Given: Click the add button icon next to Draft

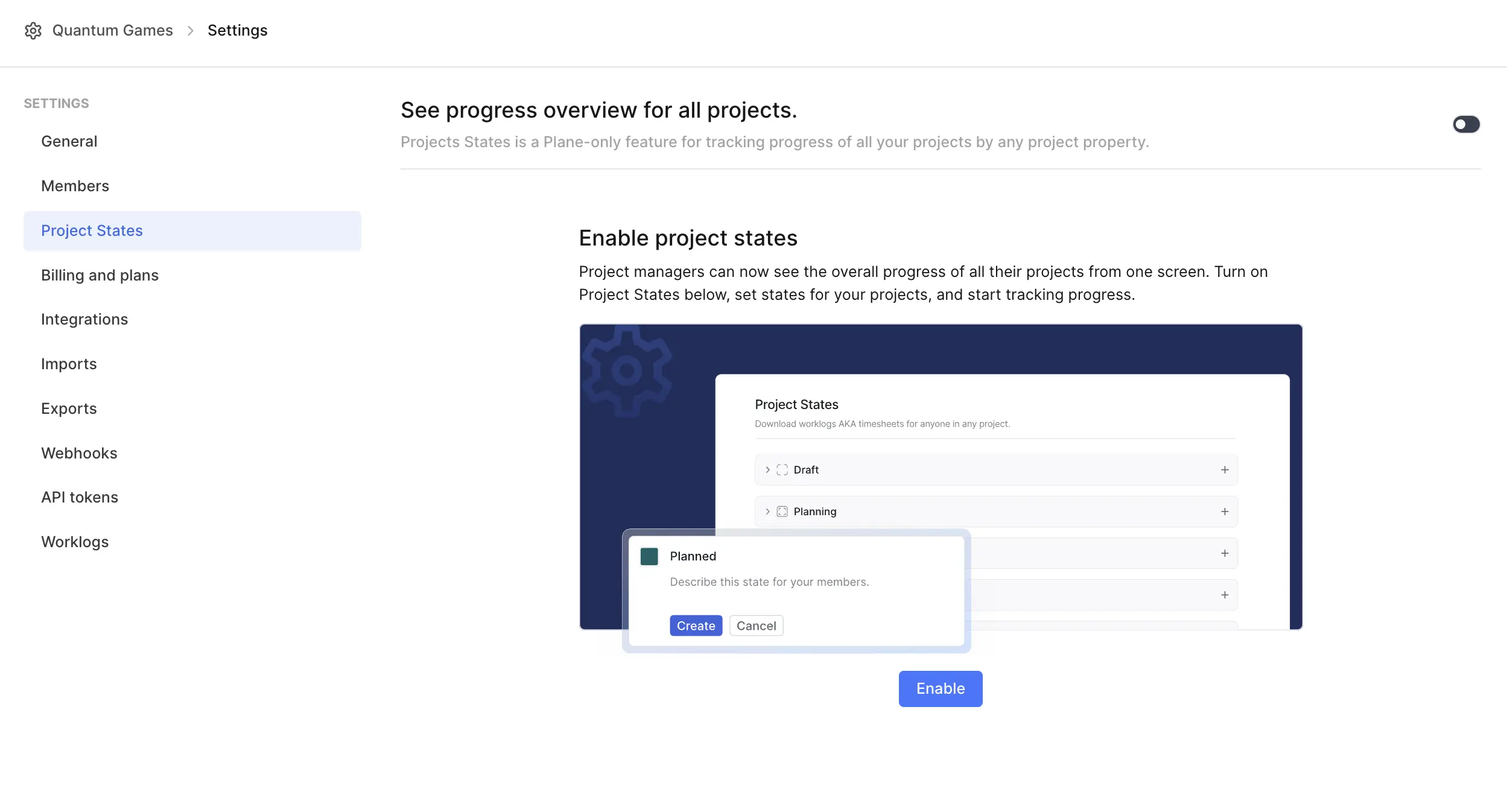Looking at the screenshot, I should pyautogui.click(x=1224, y=469).
